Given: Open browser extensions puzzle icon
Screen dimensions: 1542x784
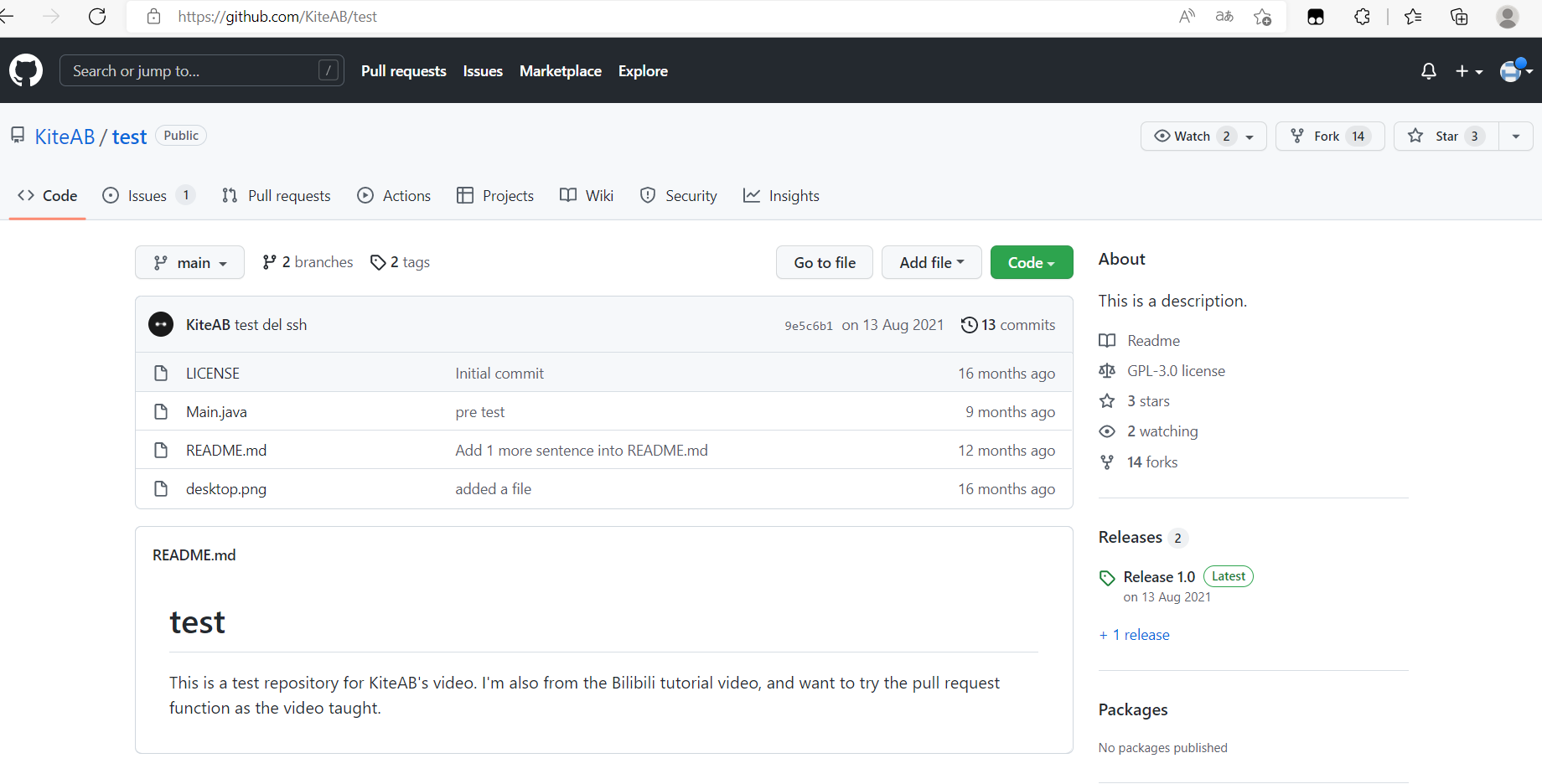Looking at the screenshot, I should coord(1363,17).
